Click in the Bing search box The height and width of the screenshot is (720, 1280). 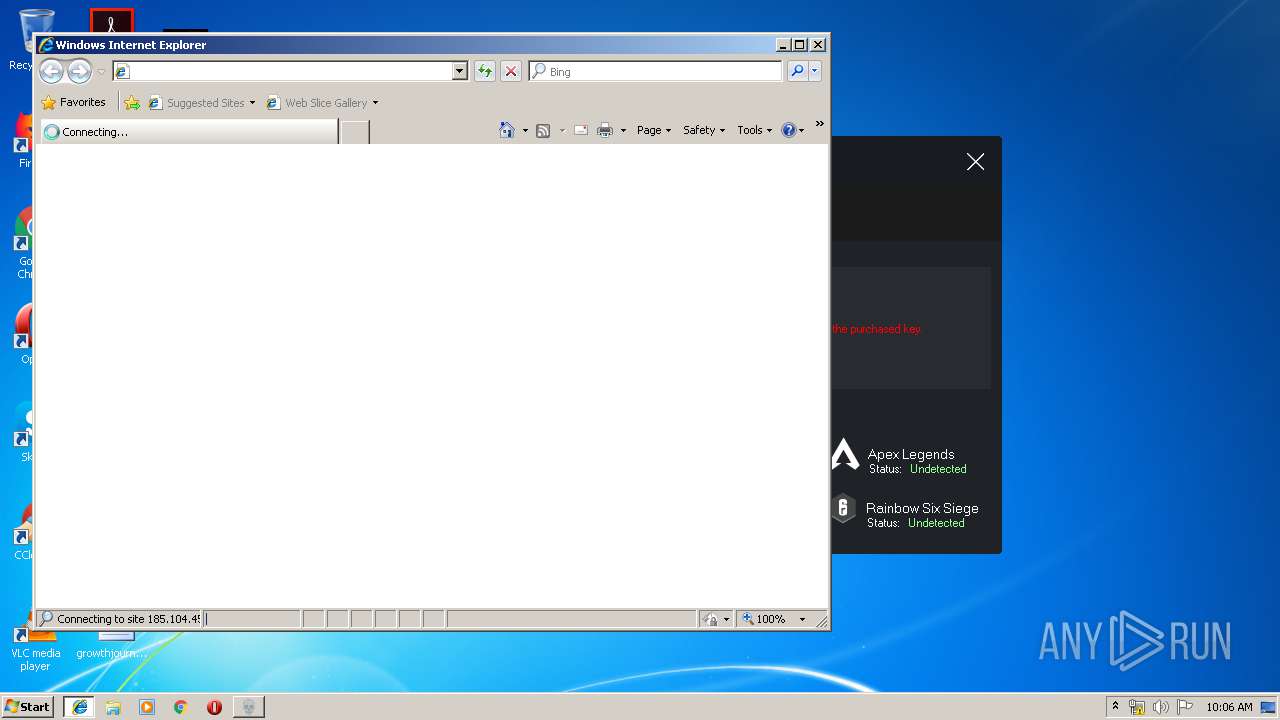656,71
